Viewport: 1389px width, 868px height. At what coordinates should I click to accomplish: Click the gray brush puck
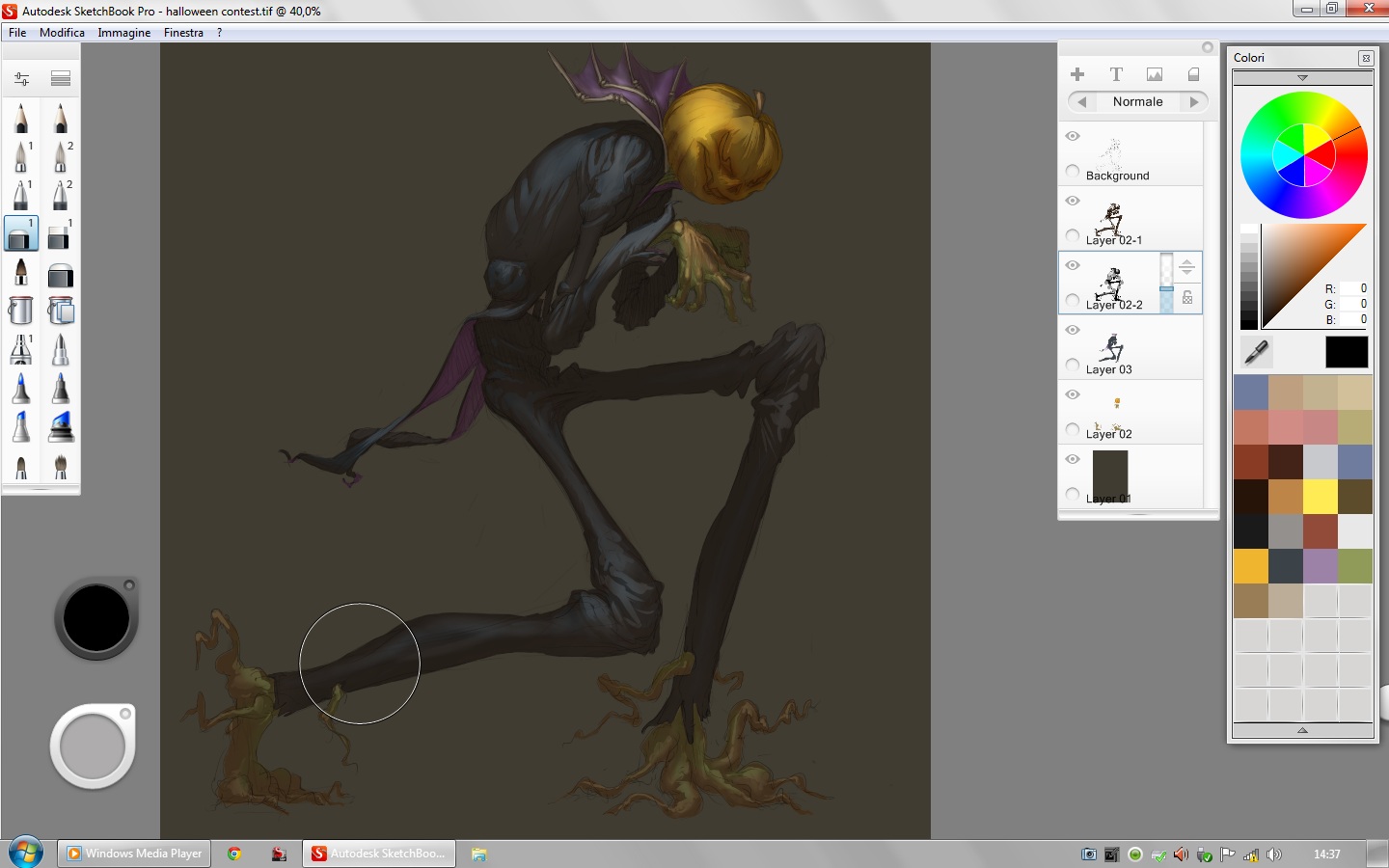coord(93,746)
